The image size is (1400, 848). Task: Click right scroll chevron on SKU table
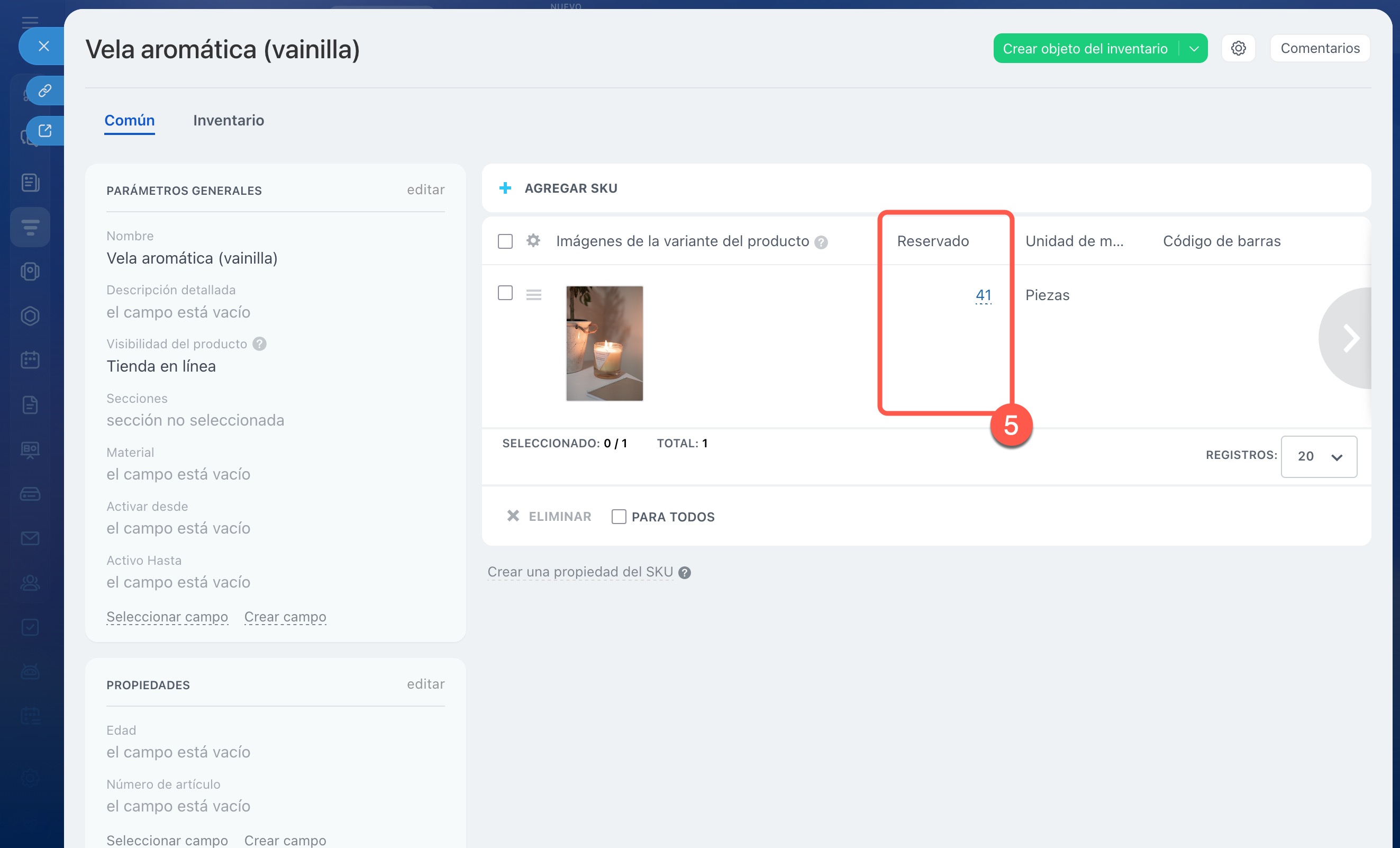pyautogui.click(x=1351, y=338)
